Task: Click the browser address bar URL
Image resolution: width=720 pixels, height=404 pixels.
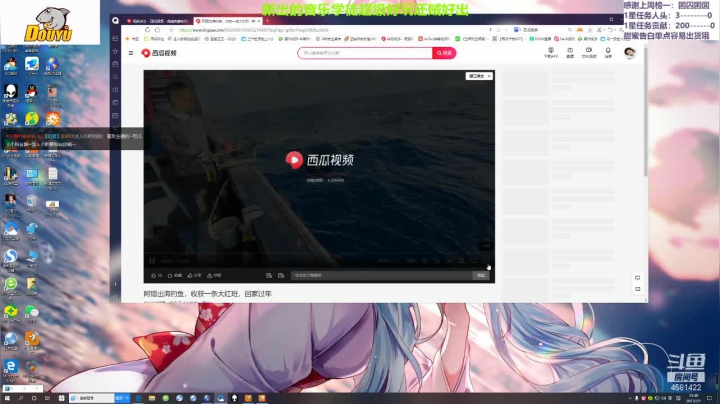Action: coord(255,30)
